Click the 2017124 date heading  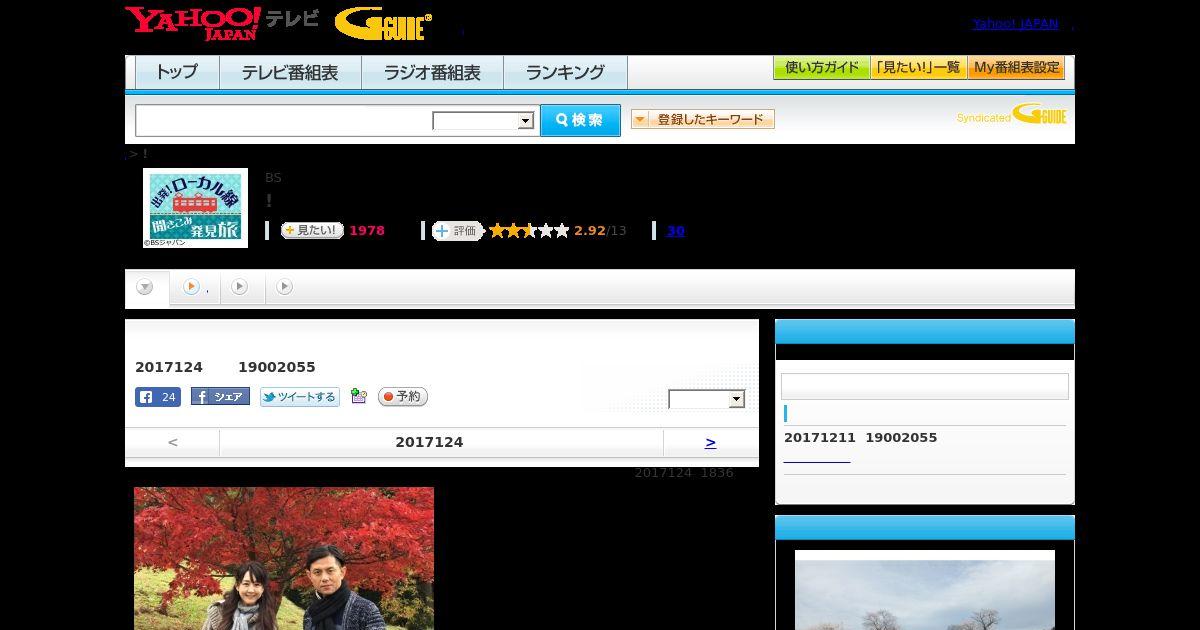tap(429, 442)
